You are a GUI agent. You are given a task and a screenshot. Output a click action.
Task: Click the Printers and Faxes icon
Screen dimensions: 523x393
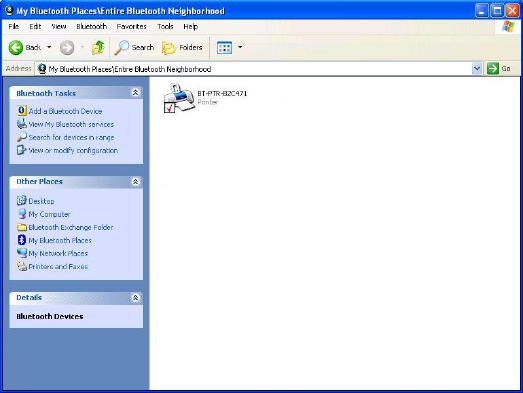(x=22, y=266)
